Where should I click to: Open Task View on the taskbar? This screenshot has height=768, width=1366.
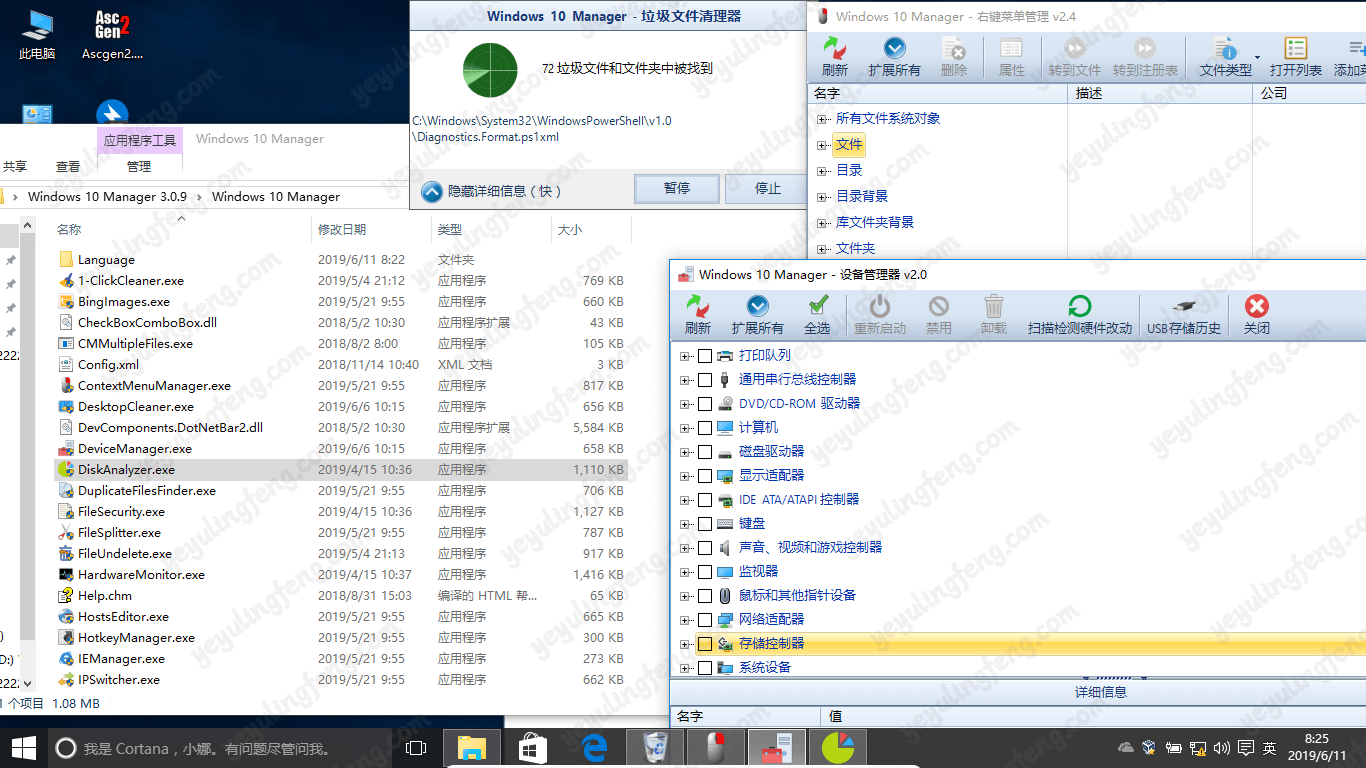click(x=416, y=747)
